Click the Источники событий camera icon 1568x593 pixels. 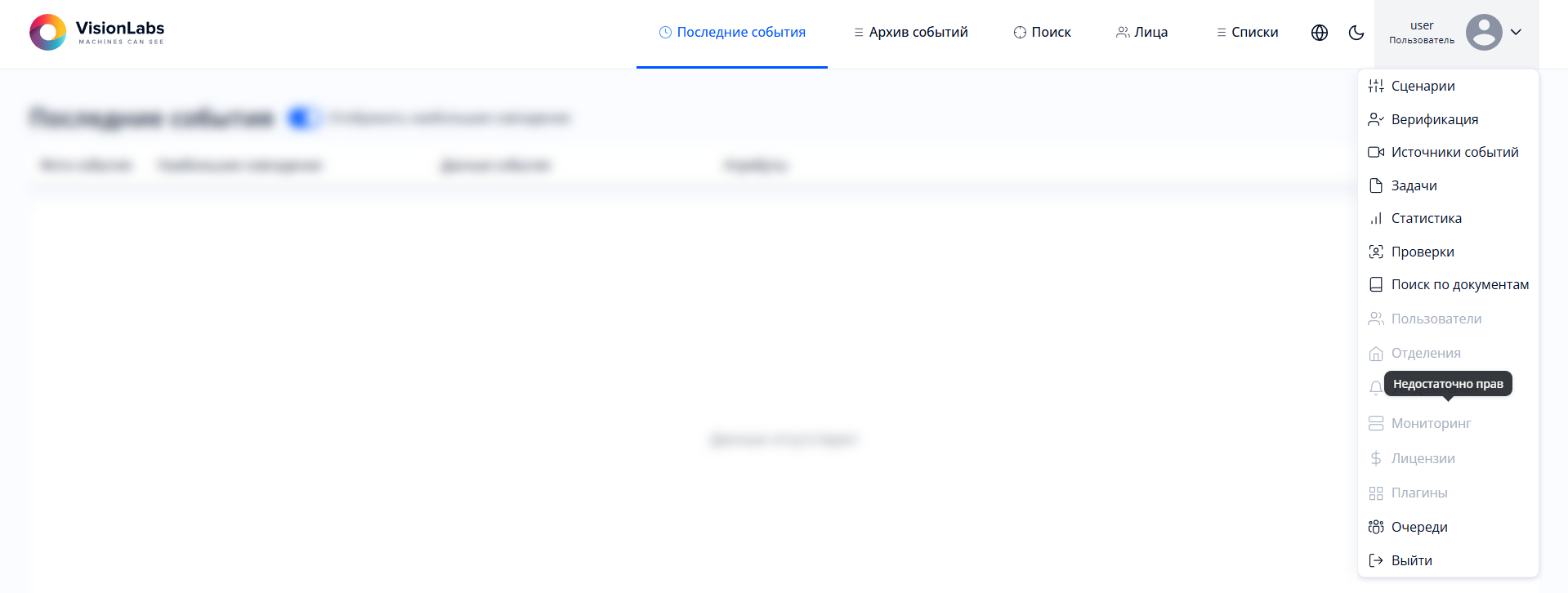1376,152
